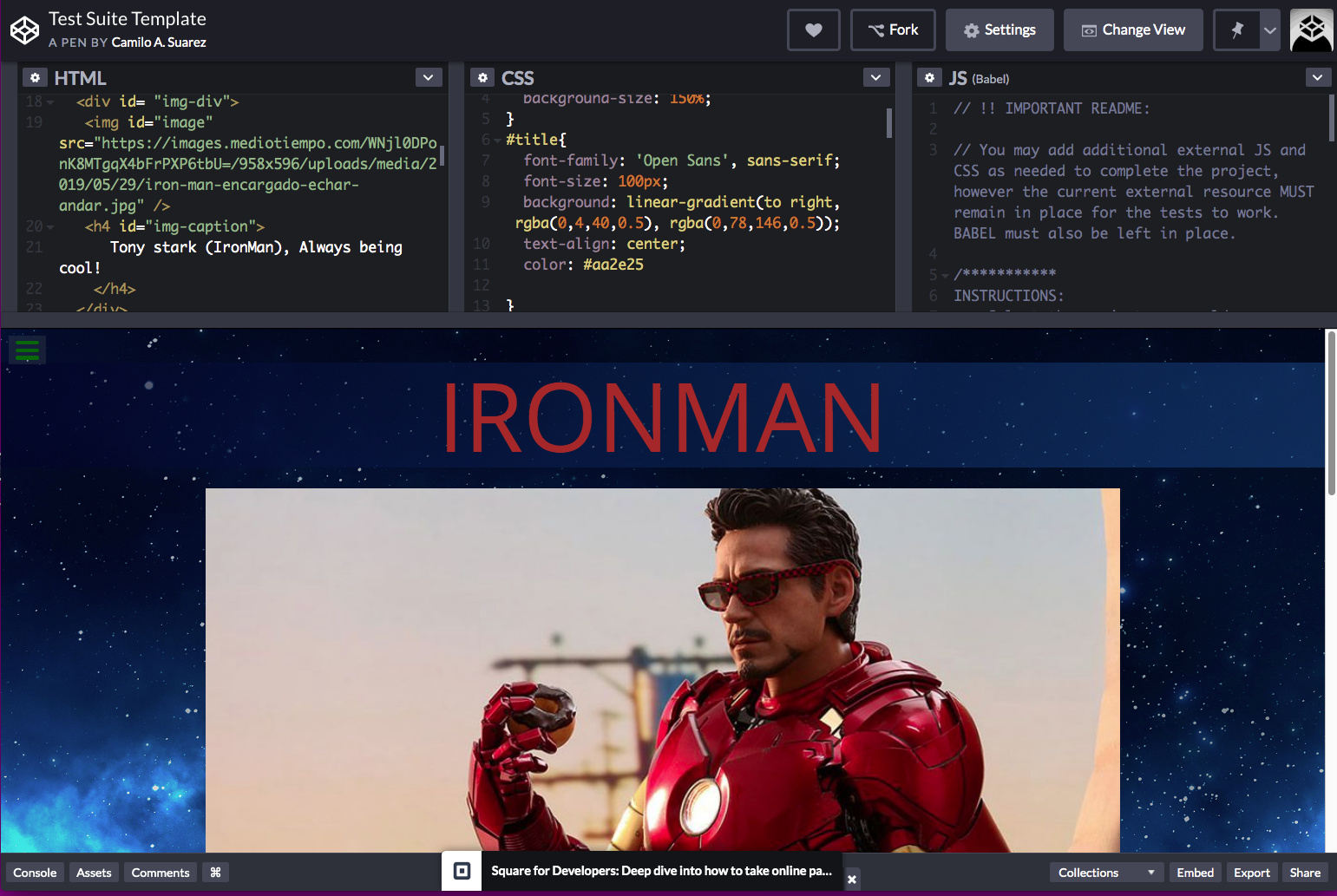Love this pen with heart button
The width and height of the screenshot is (1337, 896).
[813, 30]
